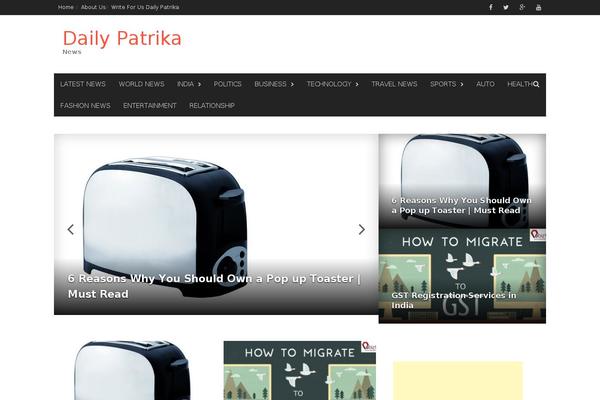Advance slider with next arrow
Viewport: 600px width, 400px height.
click(x=362, y=229)
